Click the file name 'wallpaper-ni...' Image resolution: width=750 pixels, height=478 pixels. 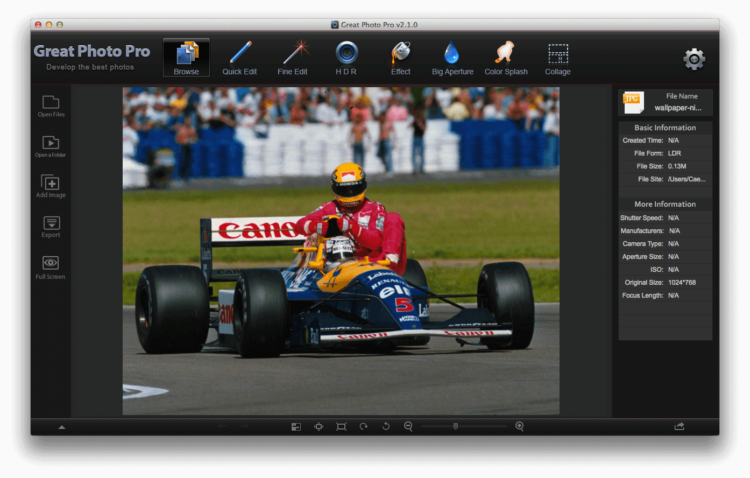click(x=678, y=108)
